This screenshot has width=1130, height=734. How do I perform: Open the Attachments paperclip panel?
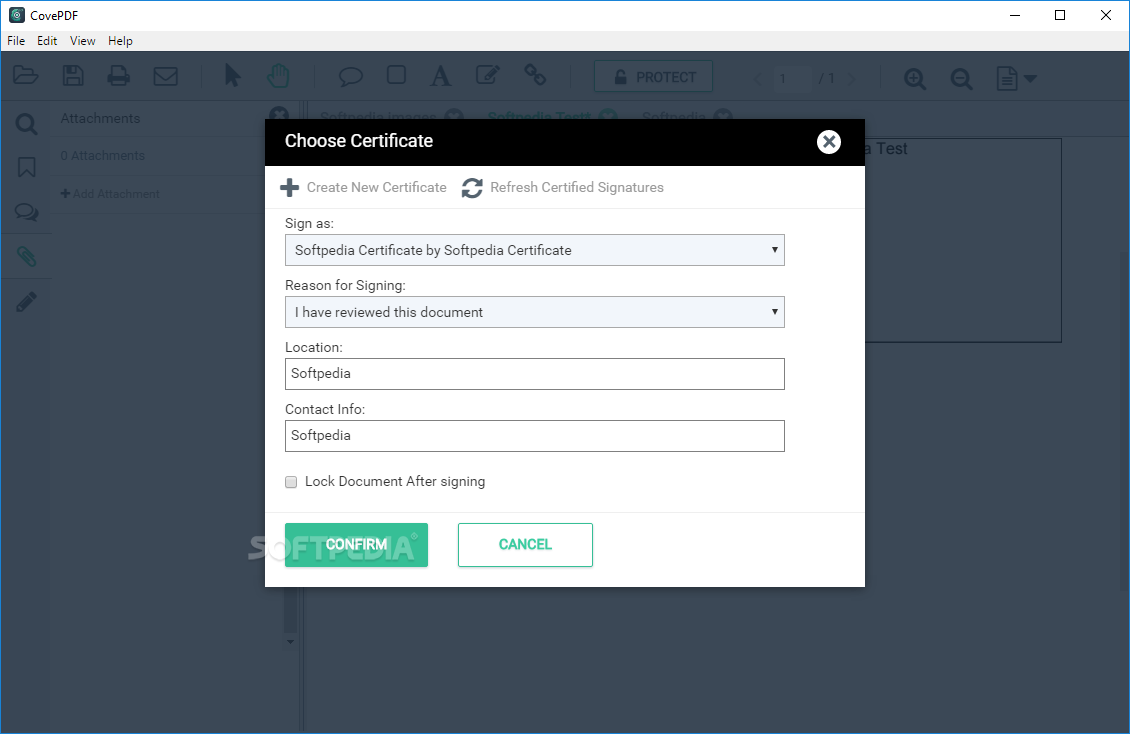tap(26, 256)
